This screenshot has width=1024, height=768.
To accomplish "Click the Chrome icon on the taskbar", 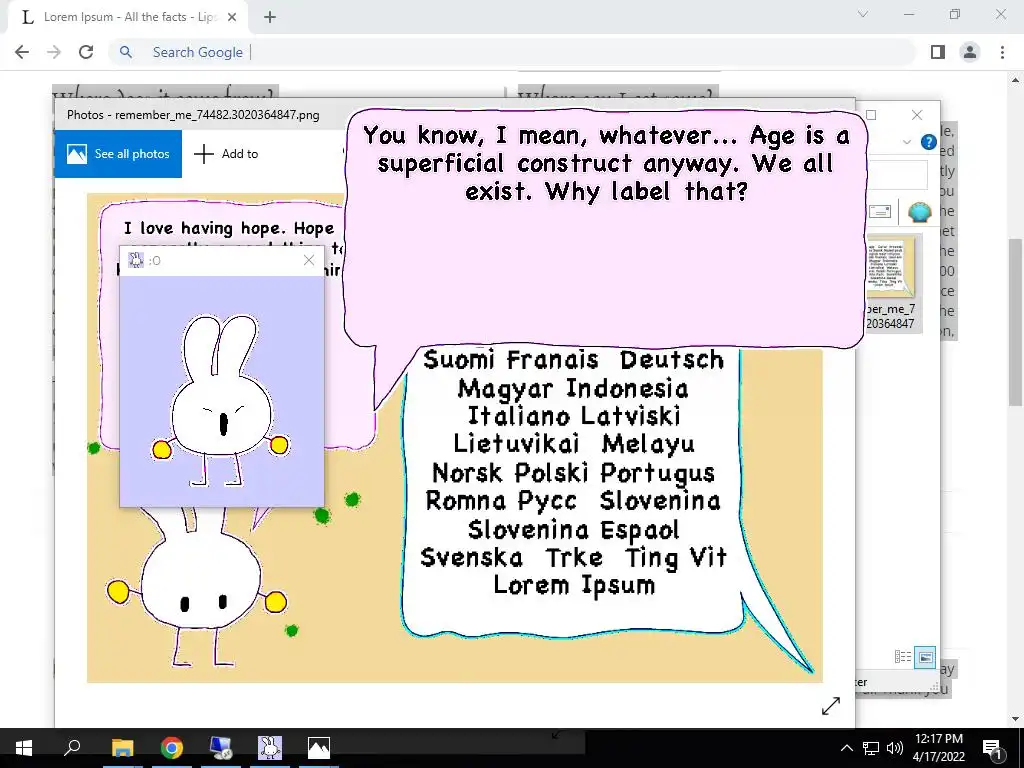I will [172, 748].
